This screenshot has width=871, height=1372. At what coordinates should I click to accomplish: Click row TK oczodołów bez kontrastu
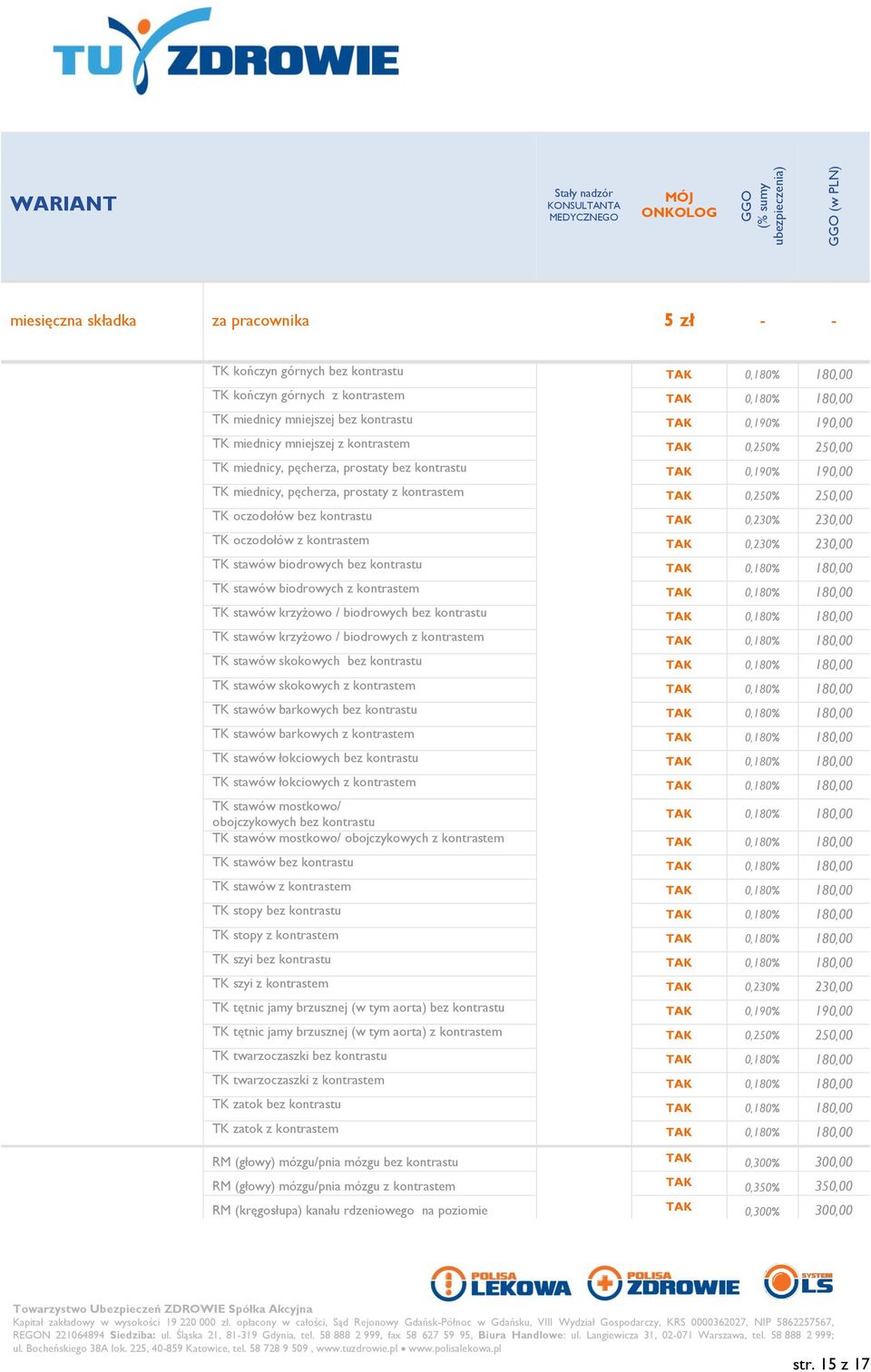292,516
